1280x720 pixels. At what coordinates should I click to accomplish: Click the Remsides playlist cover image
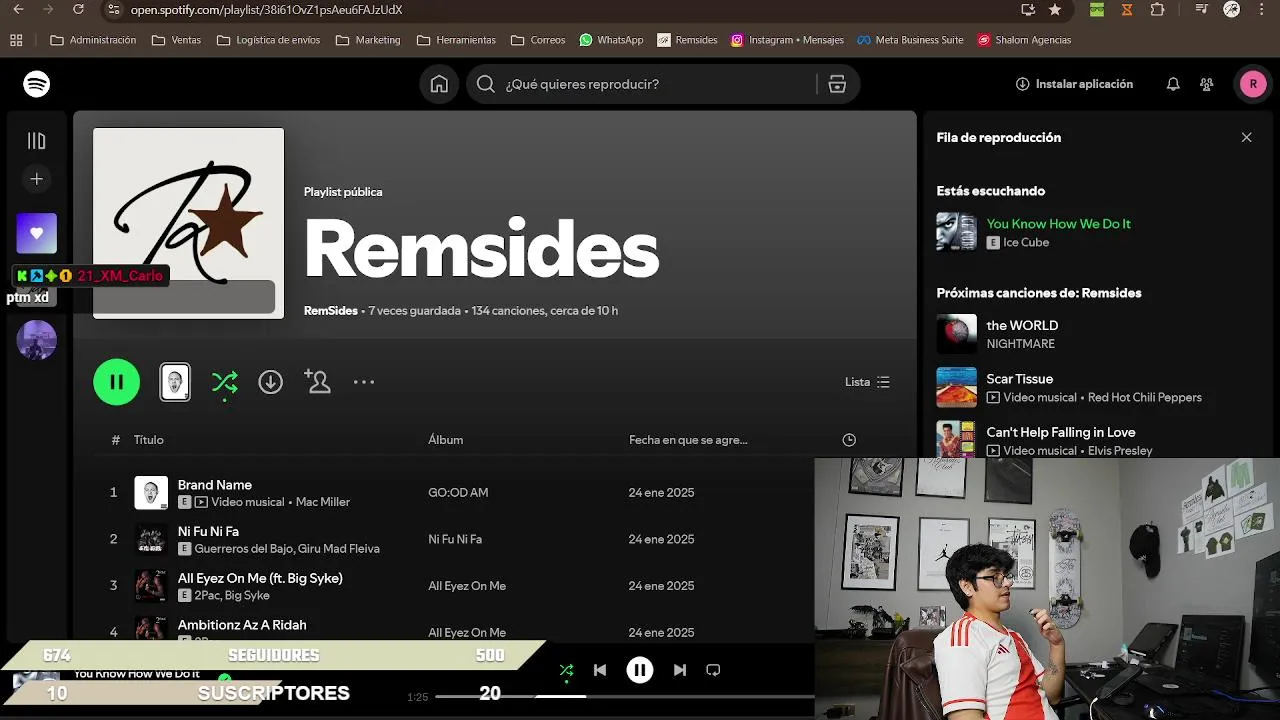coord(188,223)
